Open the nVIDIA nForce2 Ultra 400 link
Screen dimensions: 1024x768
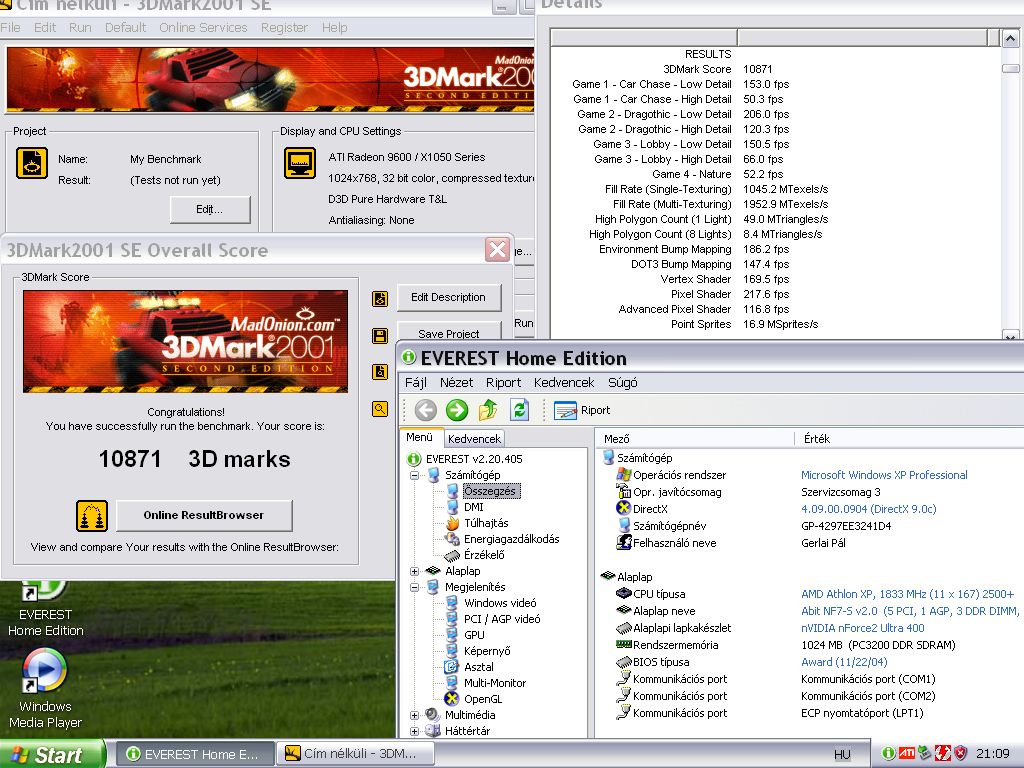[863, 628]
